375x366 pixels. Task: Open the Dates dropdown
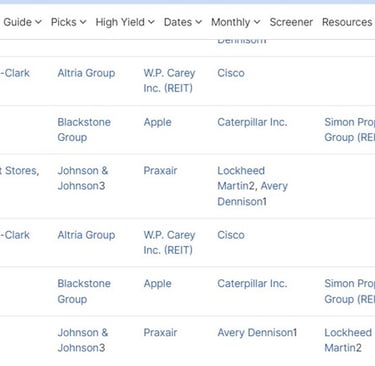[183, 22]
